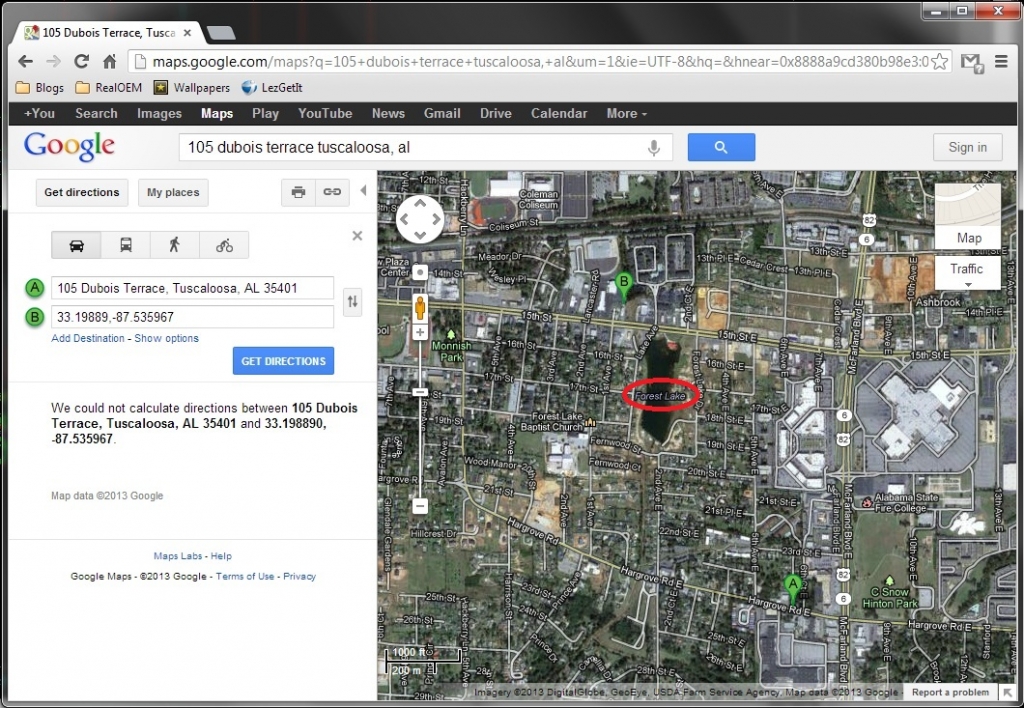The image size is (1024, 708).
Task: Click the My Location button on the map
Action: (x=420, y=272)
